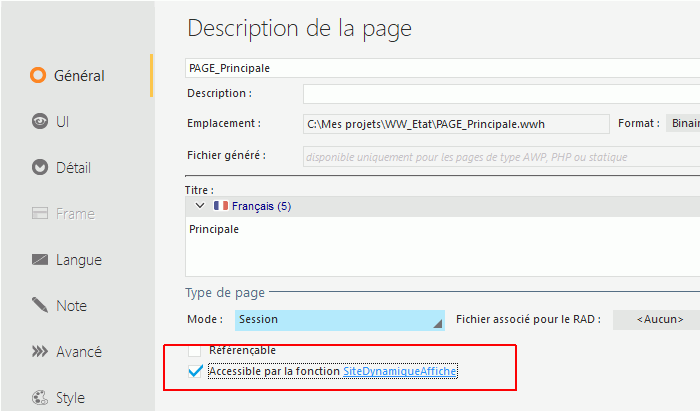Uncheck Accessible par la fonction checkbox
The height and width of the screenshot is (411, 700).
coord(195,372)
